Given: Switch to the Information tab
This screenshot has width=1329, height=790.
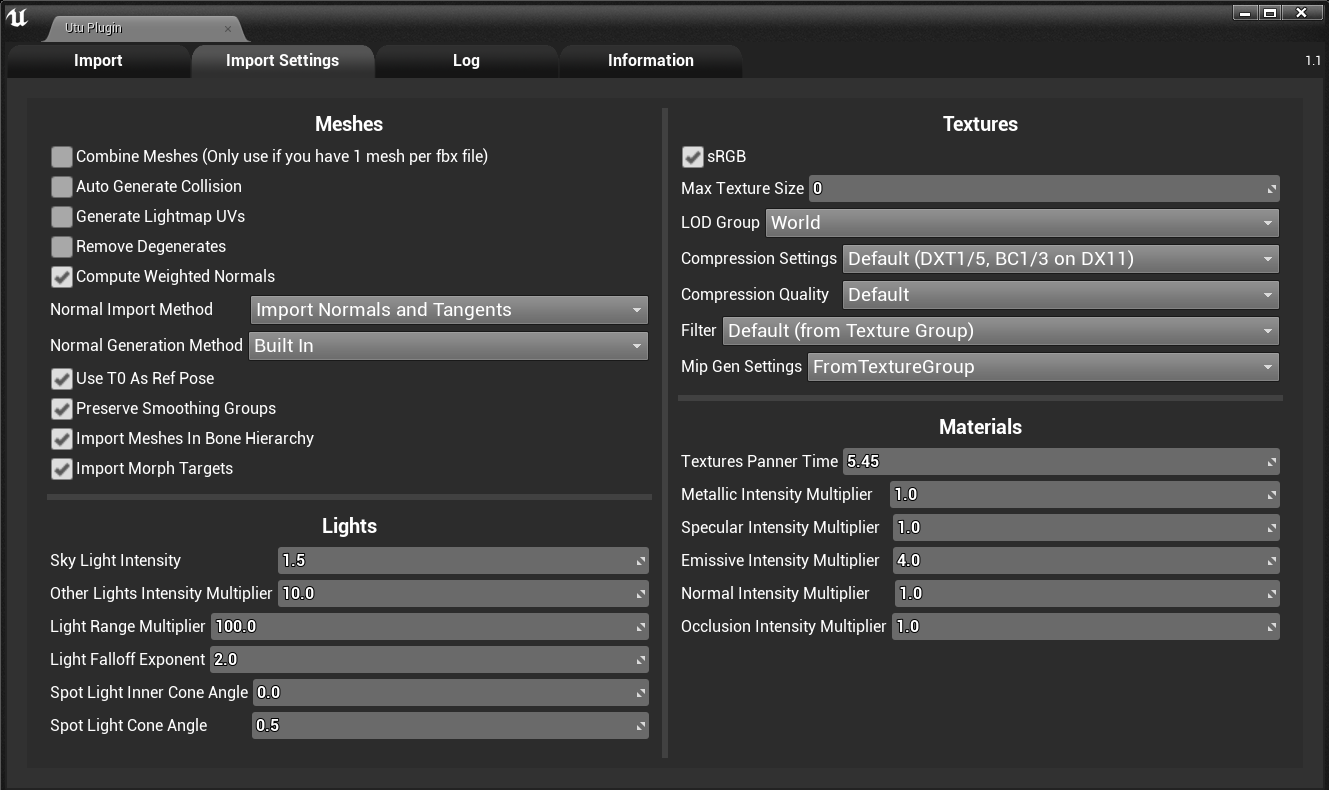Looking at the screenshot, I should pyautogui.click(x=650, y=60).
